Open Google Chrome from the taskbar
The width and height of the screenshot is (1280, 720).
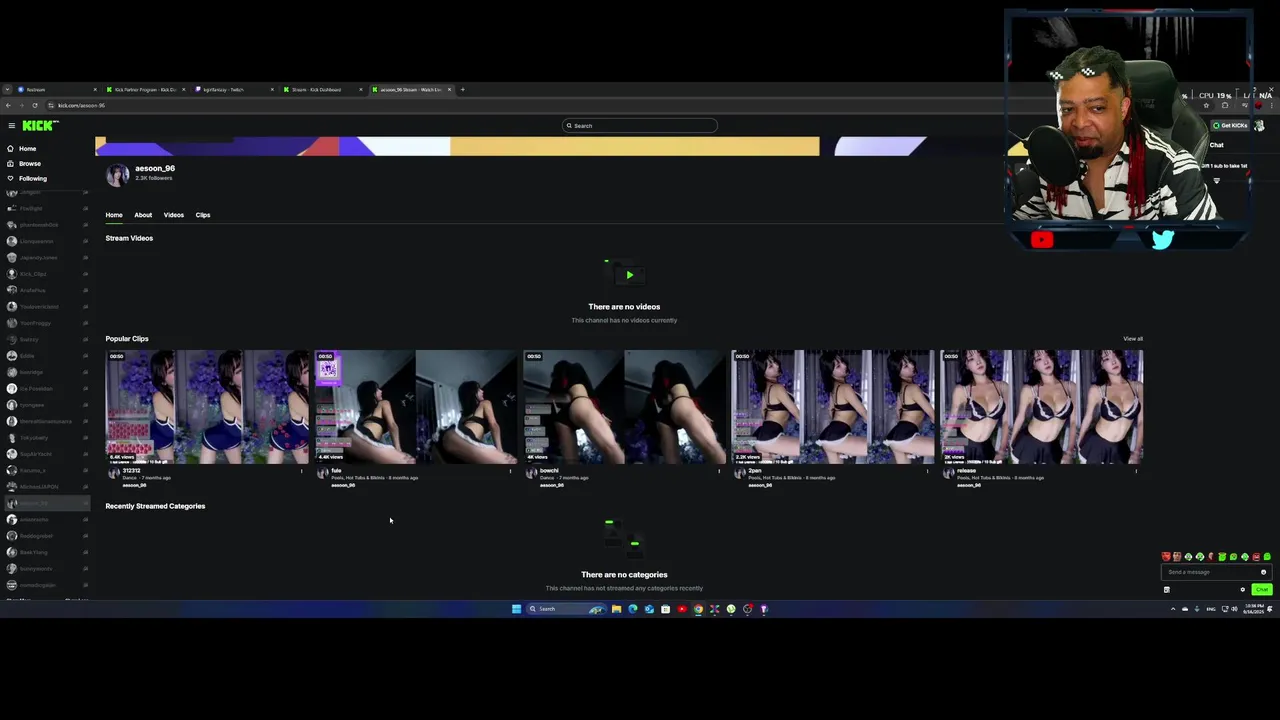698,608
